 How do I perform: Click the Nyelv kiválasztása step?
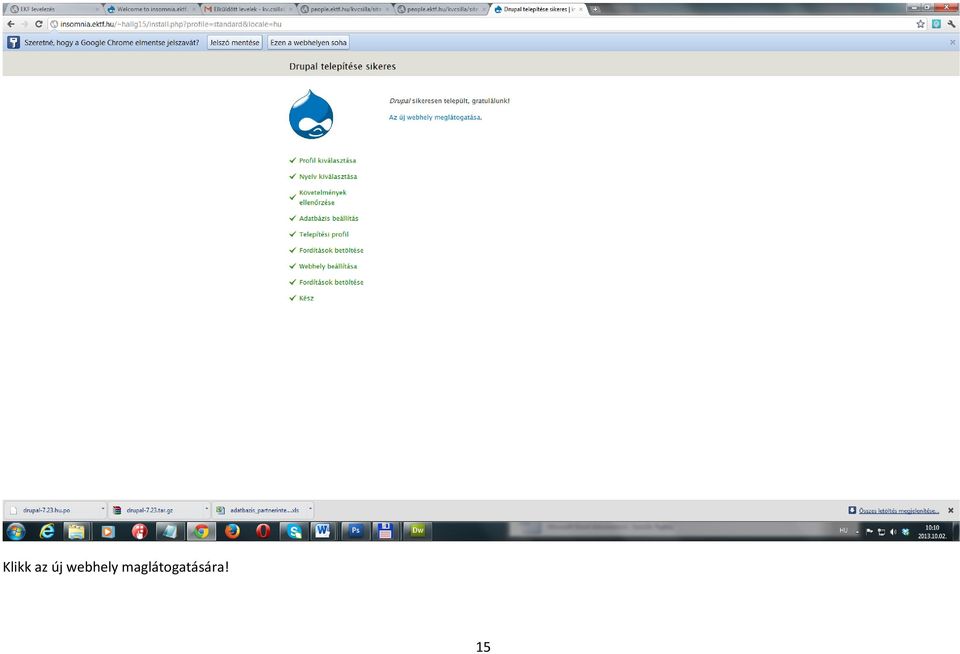(x=328, y=176)
